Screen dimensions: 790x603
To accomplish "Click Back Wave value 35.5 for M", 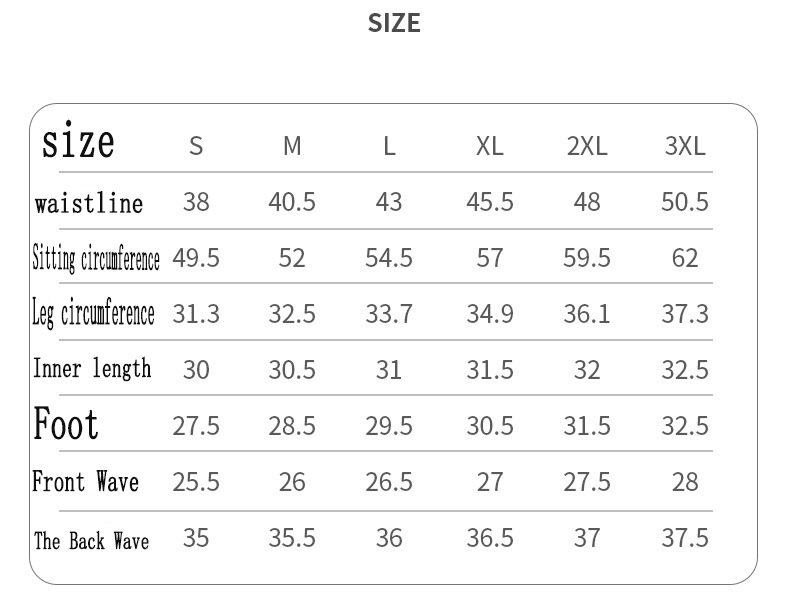I will pos(292,538).
